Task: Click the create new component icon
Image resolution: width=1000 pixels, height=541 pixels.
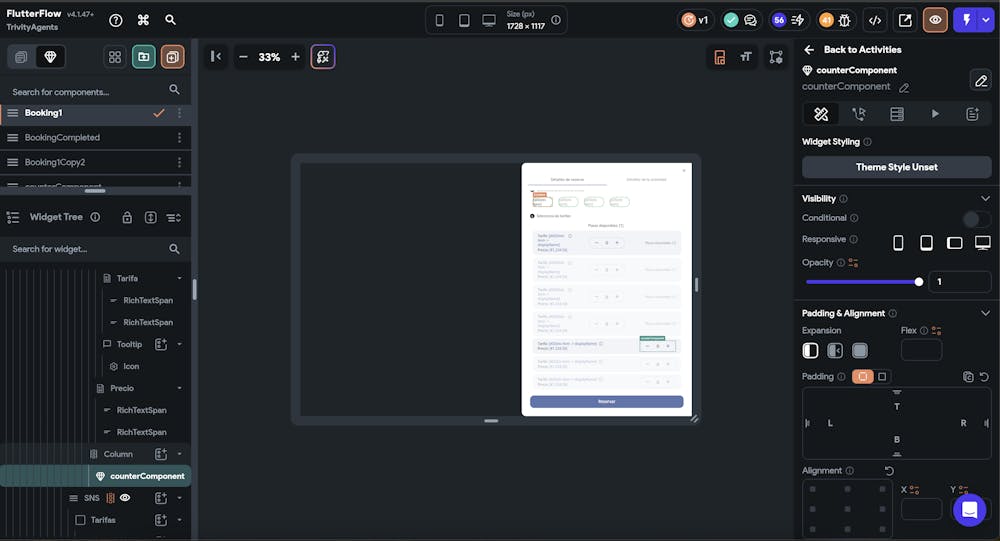Action: [172, 57]
